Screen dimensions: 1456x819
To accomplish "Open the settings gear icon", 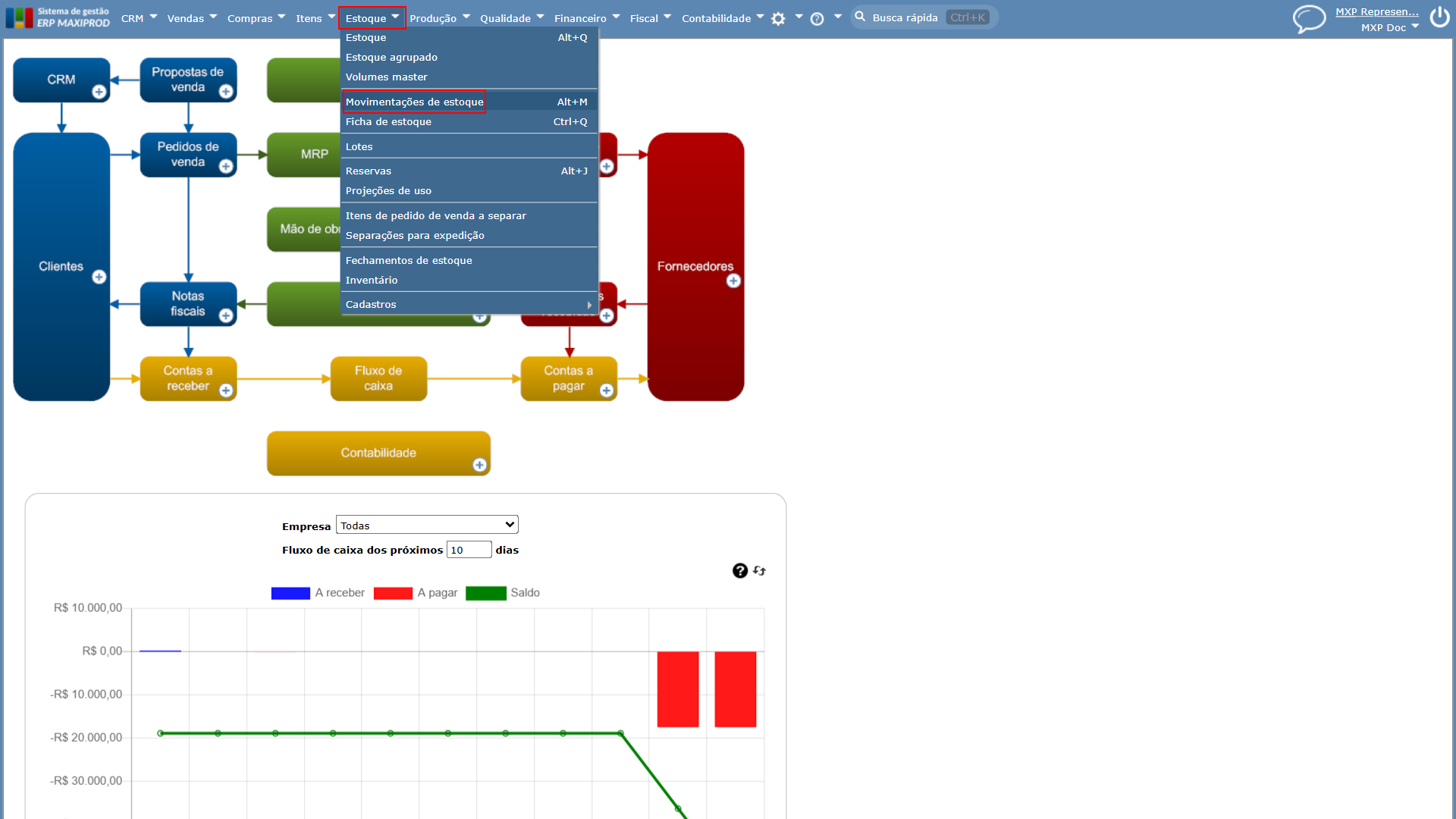I will (x=778, y=19).
